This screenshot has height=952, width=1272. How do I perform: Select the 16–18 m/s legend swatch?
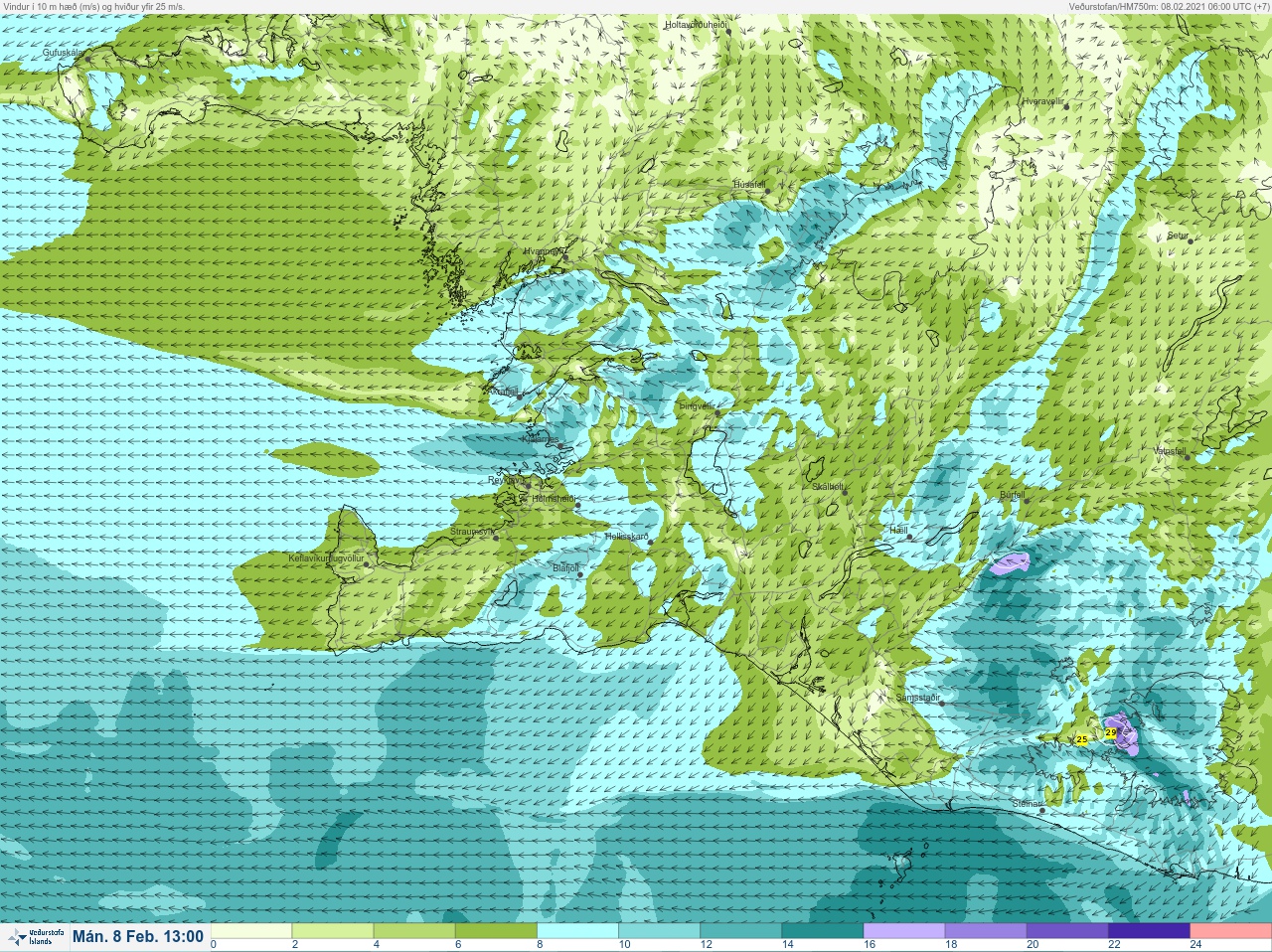coord(904,931)
